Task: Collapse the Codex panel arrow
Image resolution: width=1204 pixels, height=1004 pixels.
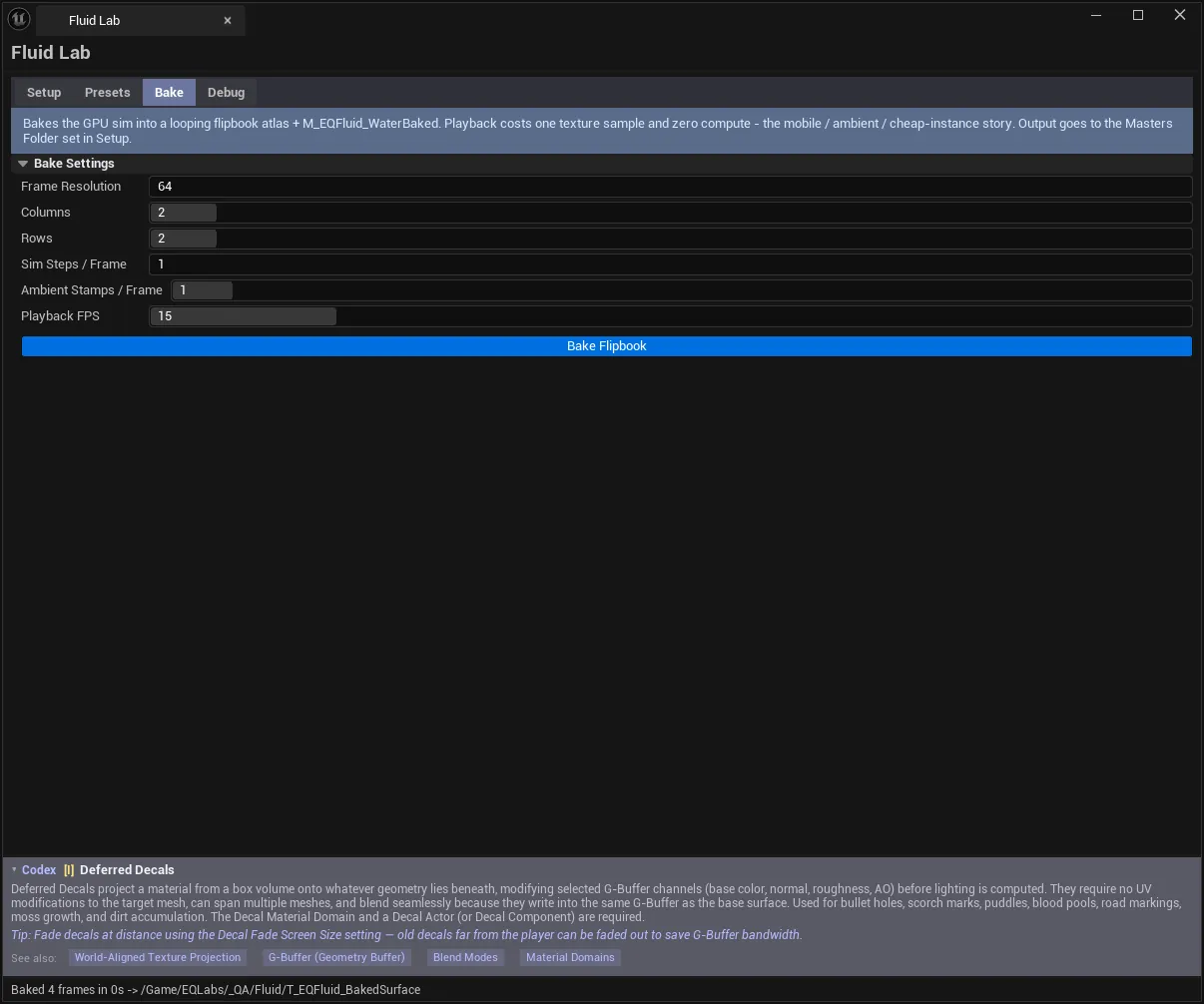Action: pyautogui.click(x=14, y=870)
